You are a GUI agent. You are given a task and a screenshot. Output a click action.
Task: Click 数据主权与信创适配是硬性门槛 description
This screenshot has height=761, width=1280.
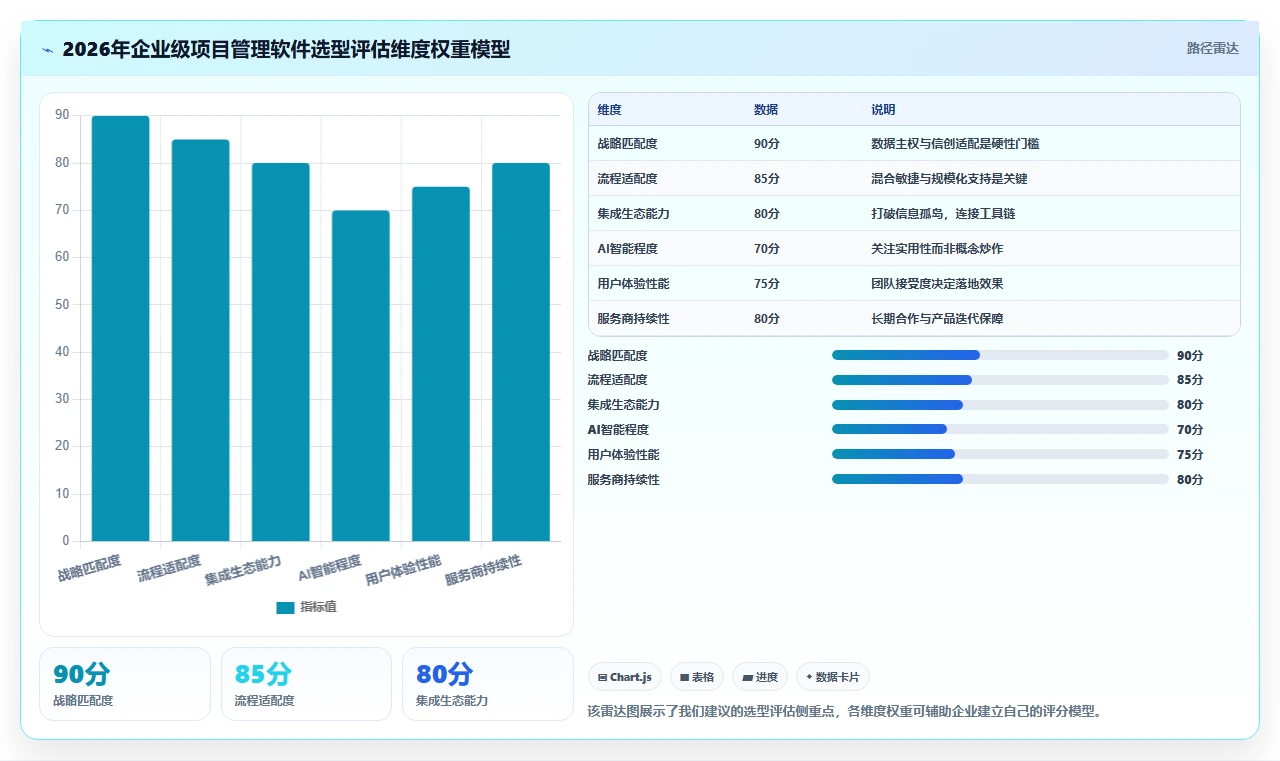[955, 144]
